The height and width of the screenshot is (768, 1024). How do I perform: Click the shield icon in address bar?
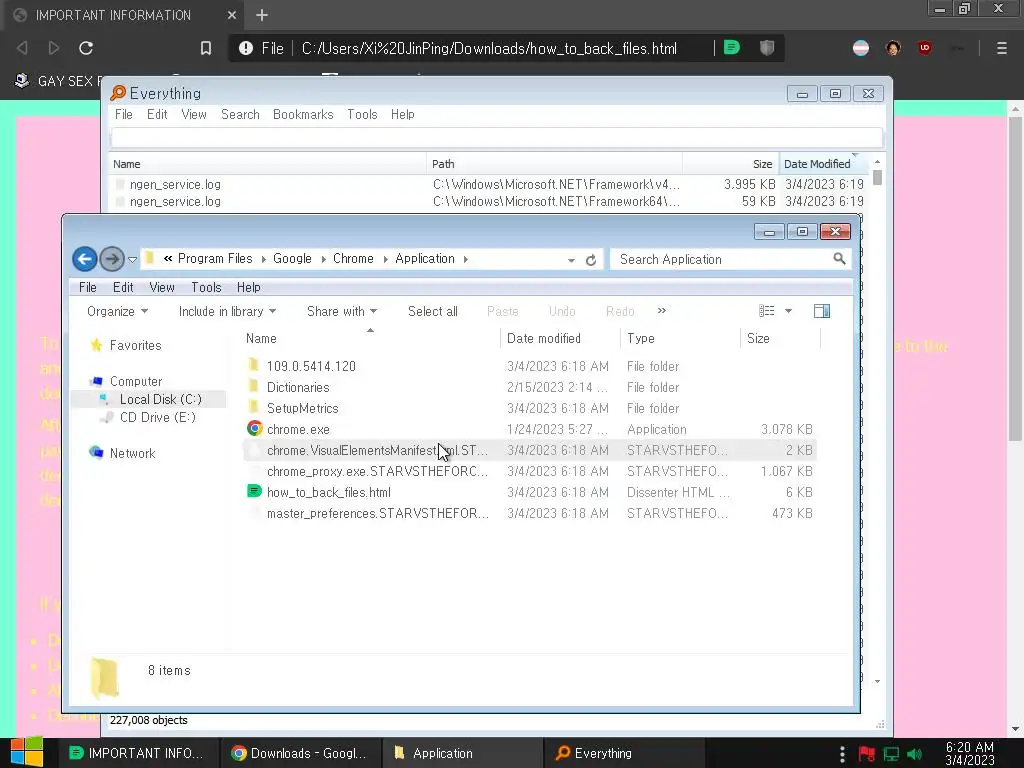(767, 48)
